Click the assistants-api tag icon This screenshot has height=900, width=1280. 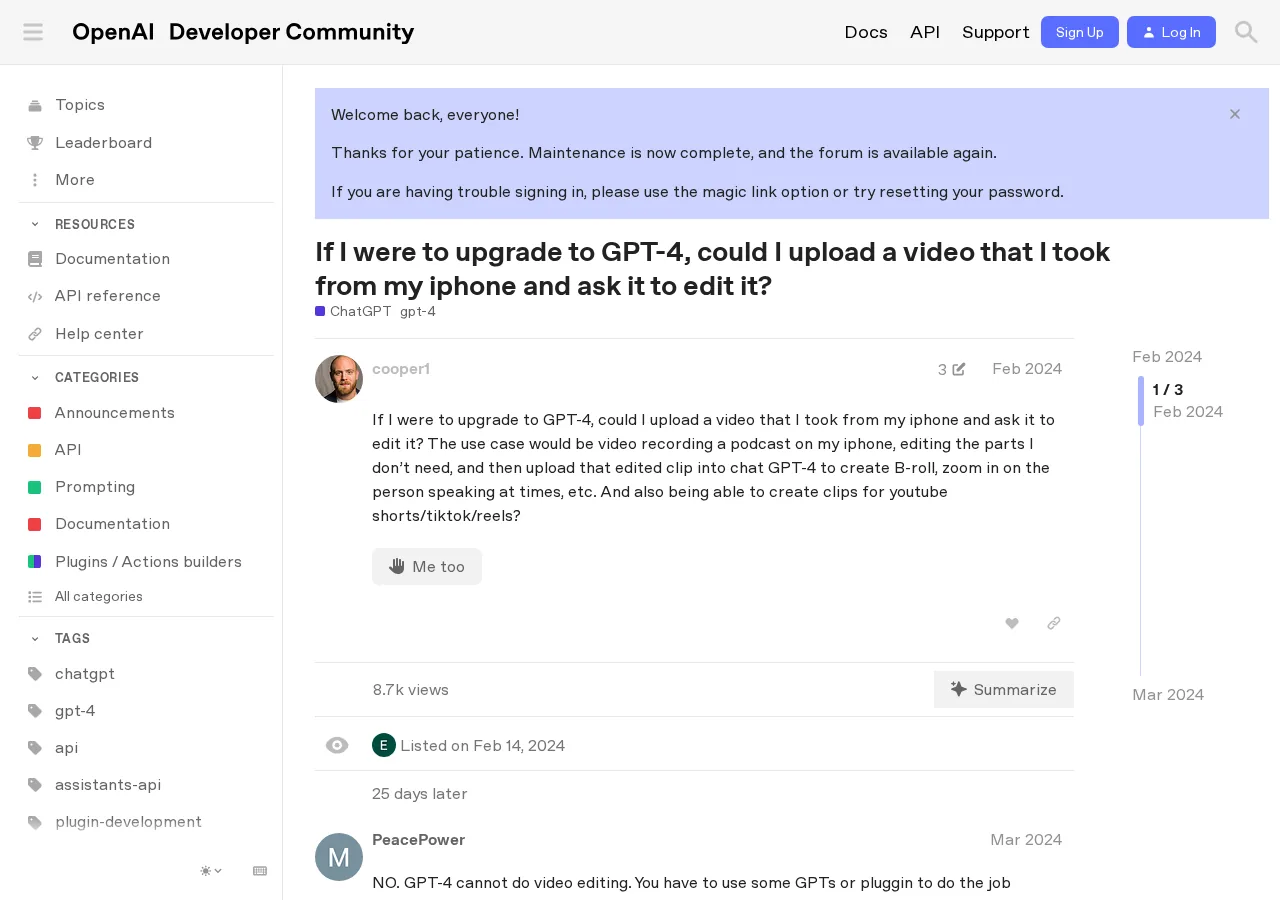click(x=35, y=785)
